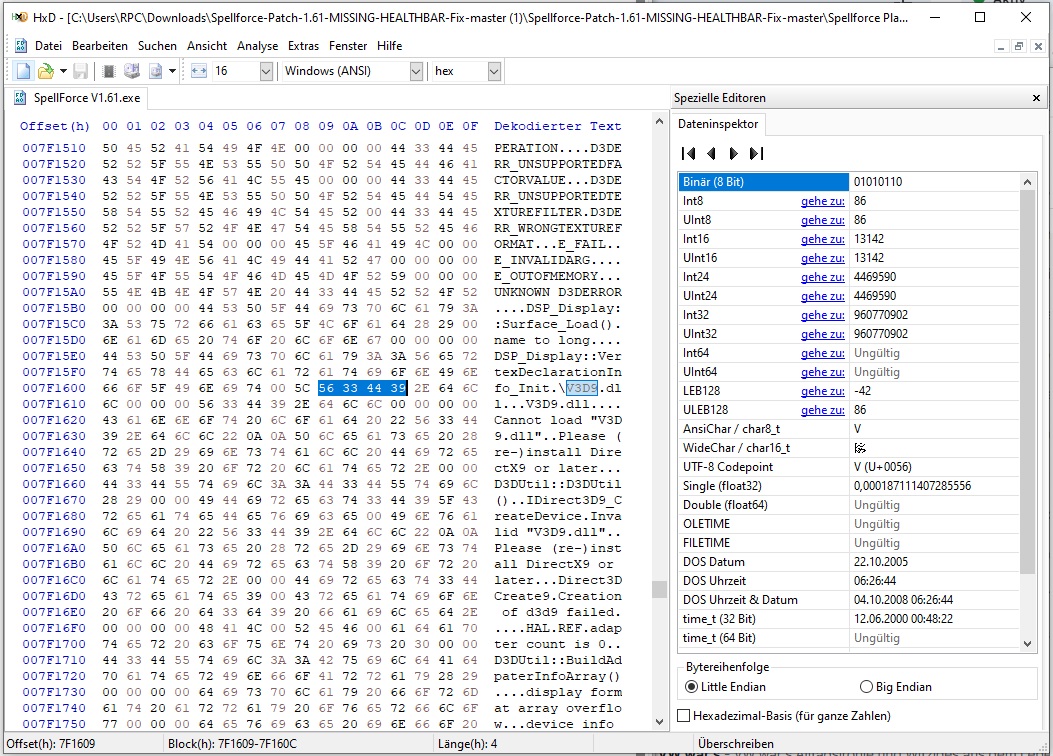Screen dimensions: 1053x756
Task: Step to previous byte in Dateninspektor
Action: tap(711, 153)
